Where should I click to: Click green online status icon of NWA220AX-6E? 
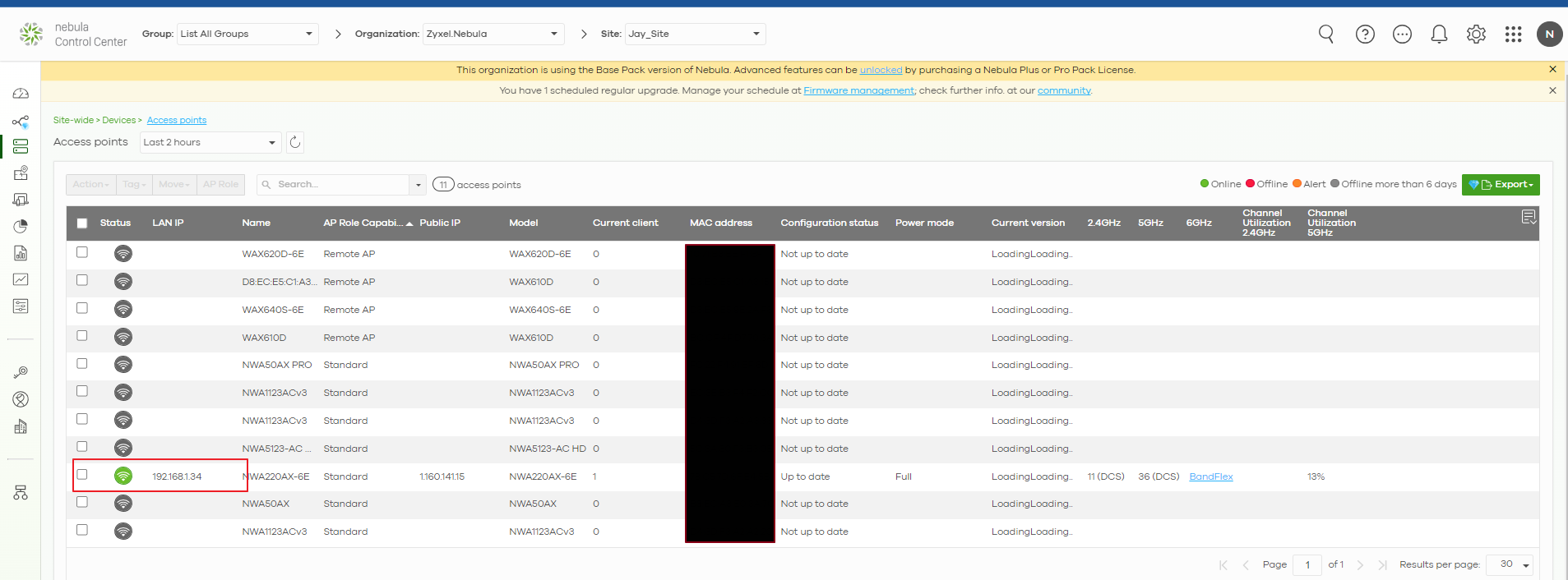[123, 476]
